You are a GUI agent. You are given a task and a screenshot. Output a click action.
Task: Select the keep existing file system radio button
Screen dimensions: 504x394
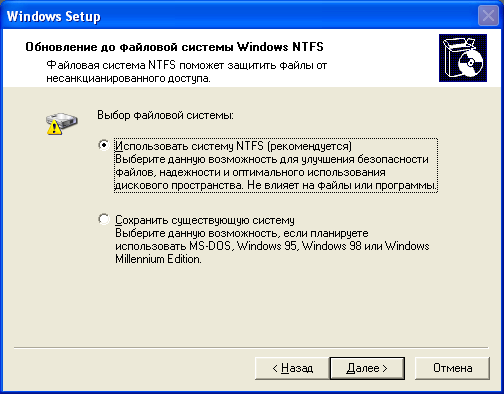pyautogui.click(x=104, y=219)
